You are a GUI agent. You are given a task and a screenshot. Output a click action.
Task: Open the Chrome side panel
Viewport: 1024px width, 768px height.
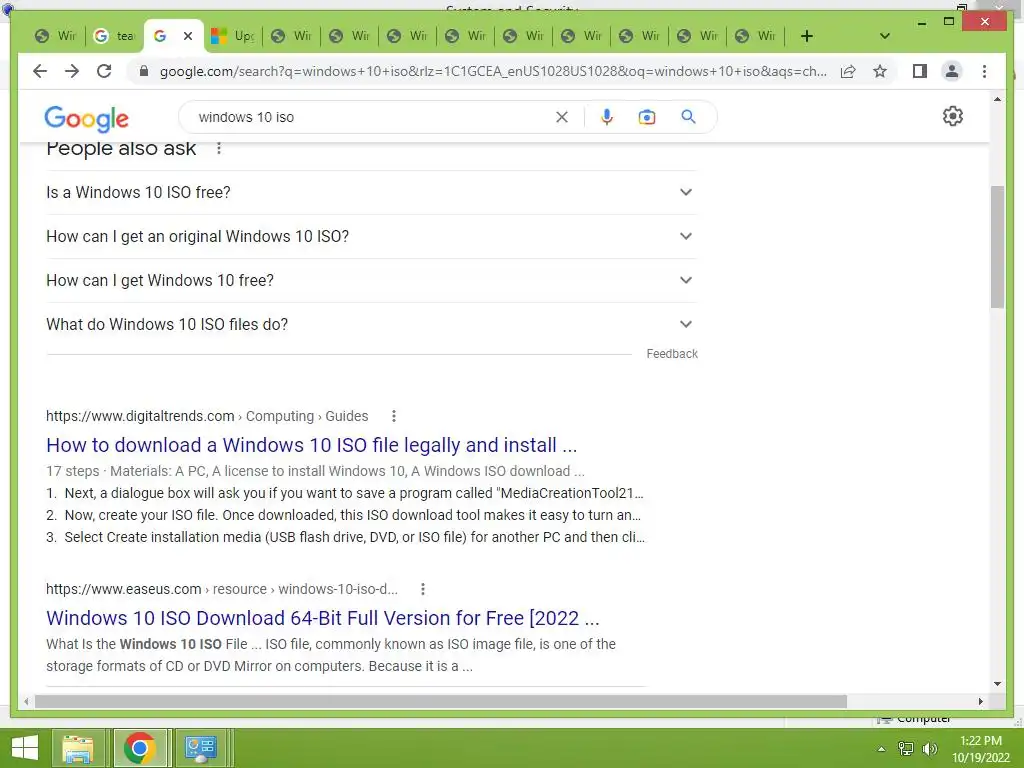(920, 71)
